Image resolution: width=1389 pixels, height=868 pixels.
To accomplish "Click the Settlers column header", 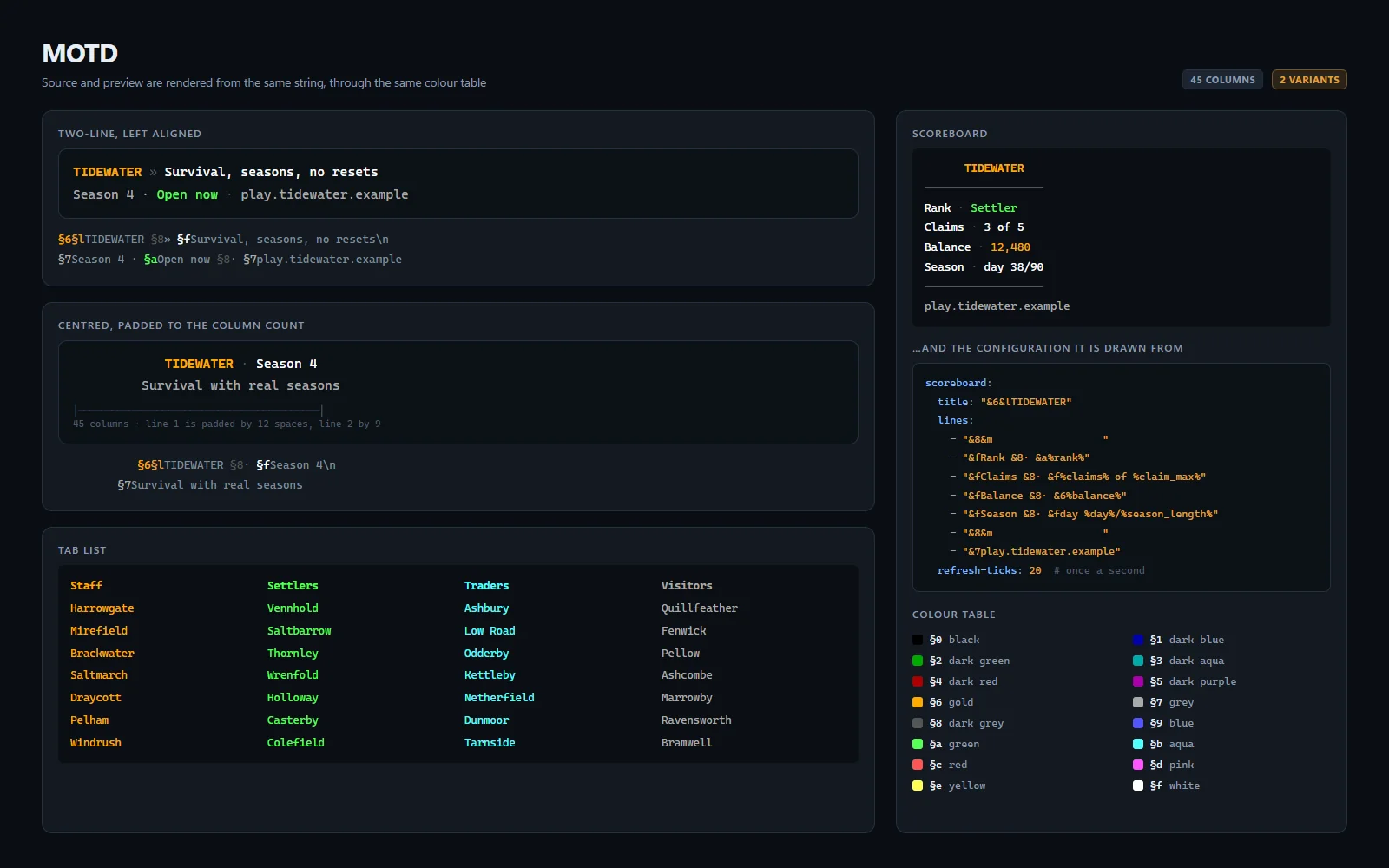I will click(x=293, y=586).
